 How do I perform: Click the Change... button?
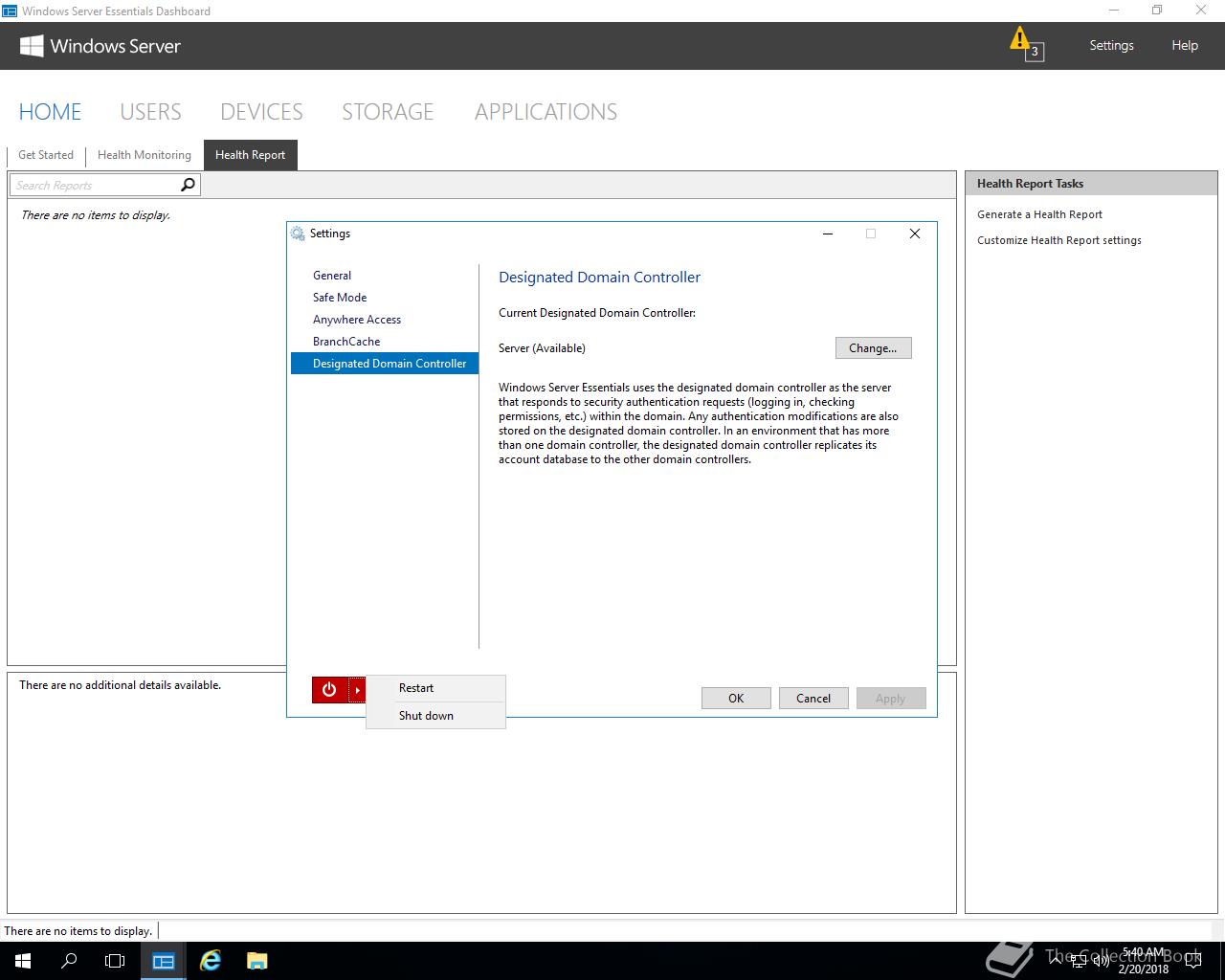pyautogui.click(x=873, y=348)
